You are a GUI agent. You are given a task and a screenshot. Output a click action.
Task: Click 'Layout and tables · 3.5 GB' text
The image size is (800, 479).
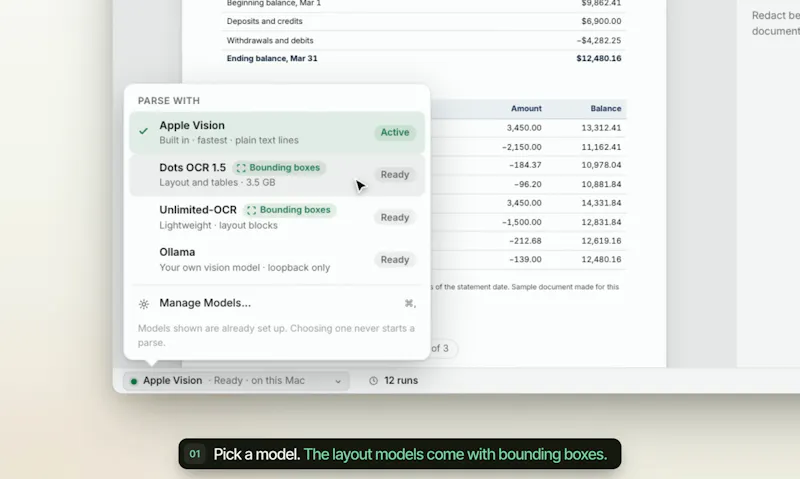pos(217,183)
